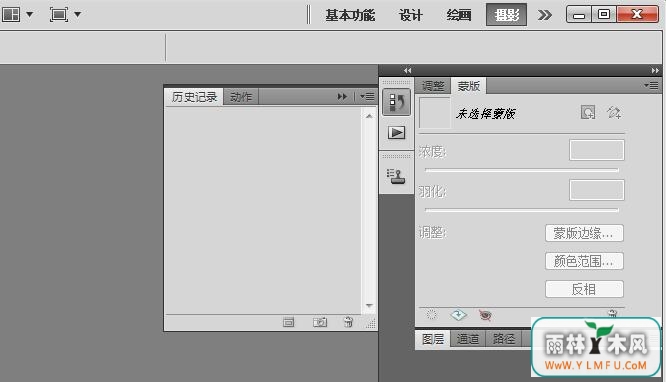Click History panel scrollbar down arrow
This screenshot has width=666, height=382.
pyautogui.click(x=369, y=306)
